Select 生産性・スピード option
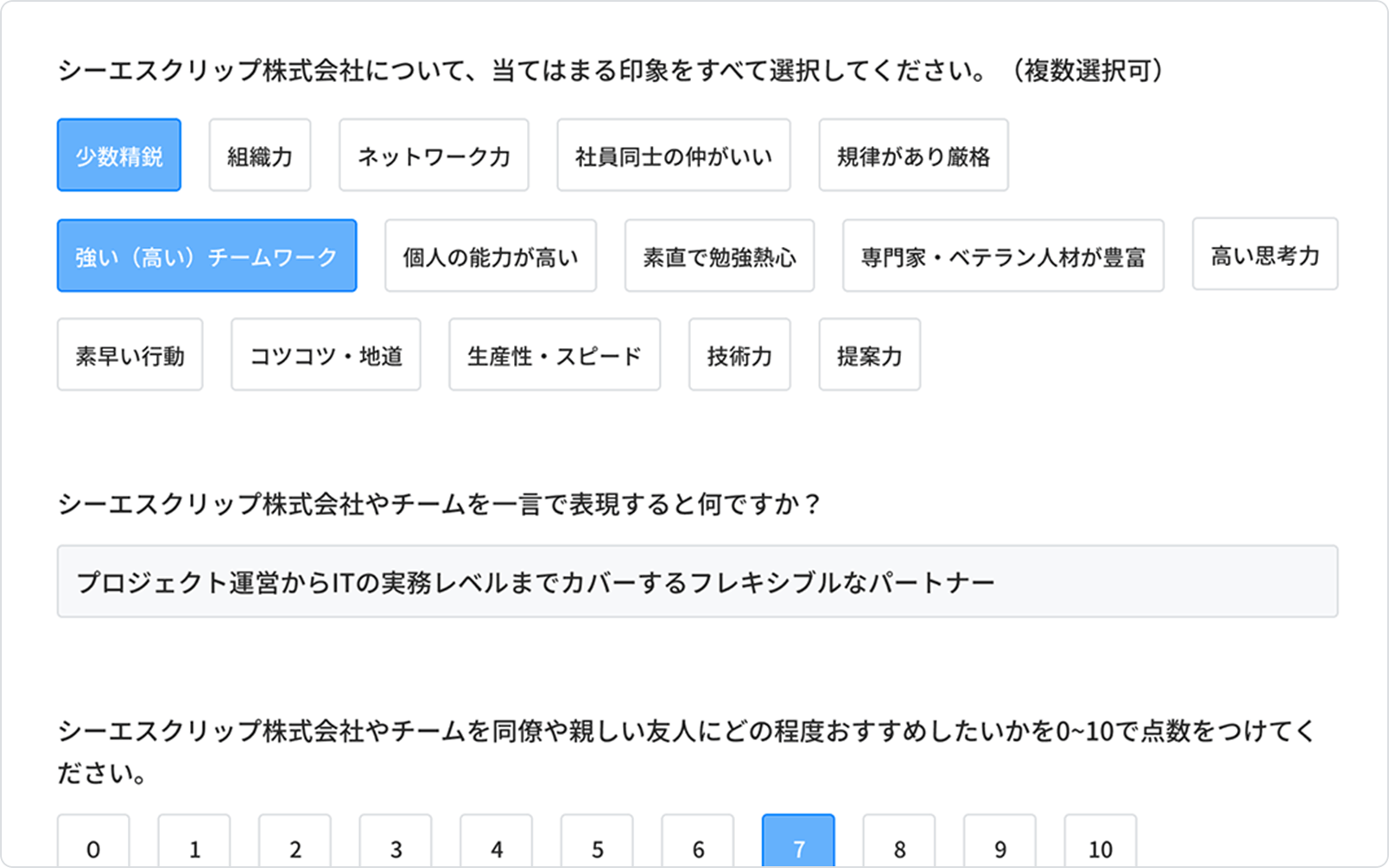The height and width of the screenshot is (868, 1389). tap(555, 355)
